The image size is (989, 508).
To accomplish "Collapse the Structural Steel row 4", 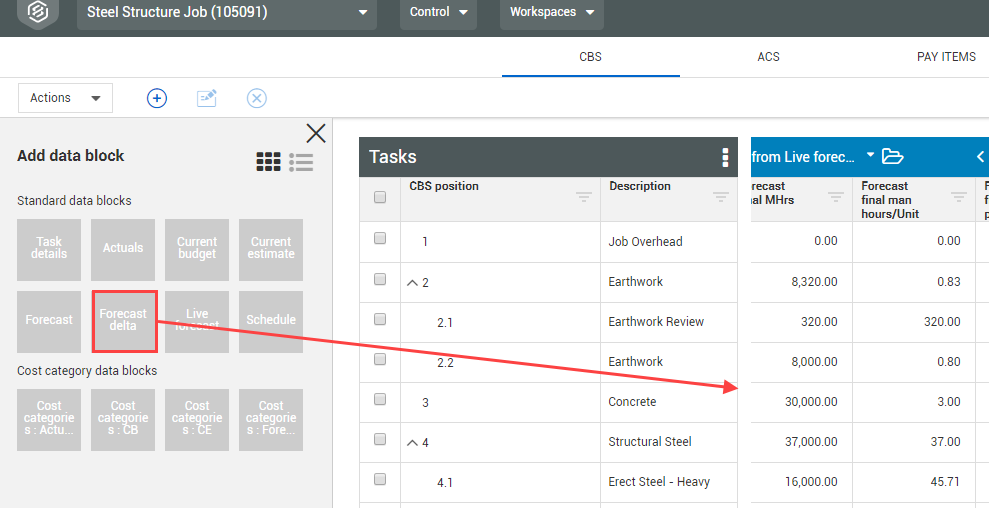I will tap(412, 442).
